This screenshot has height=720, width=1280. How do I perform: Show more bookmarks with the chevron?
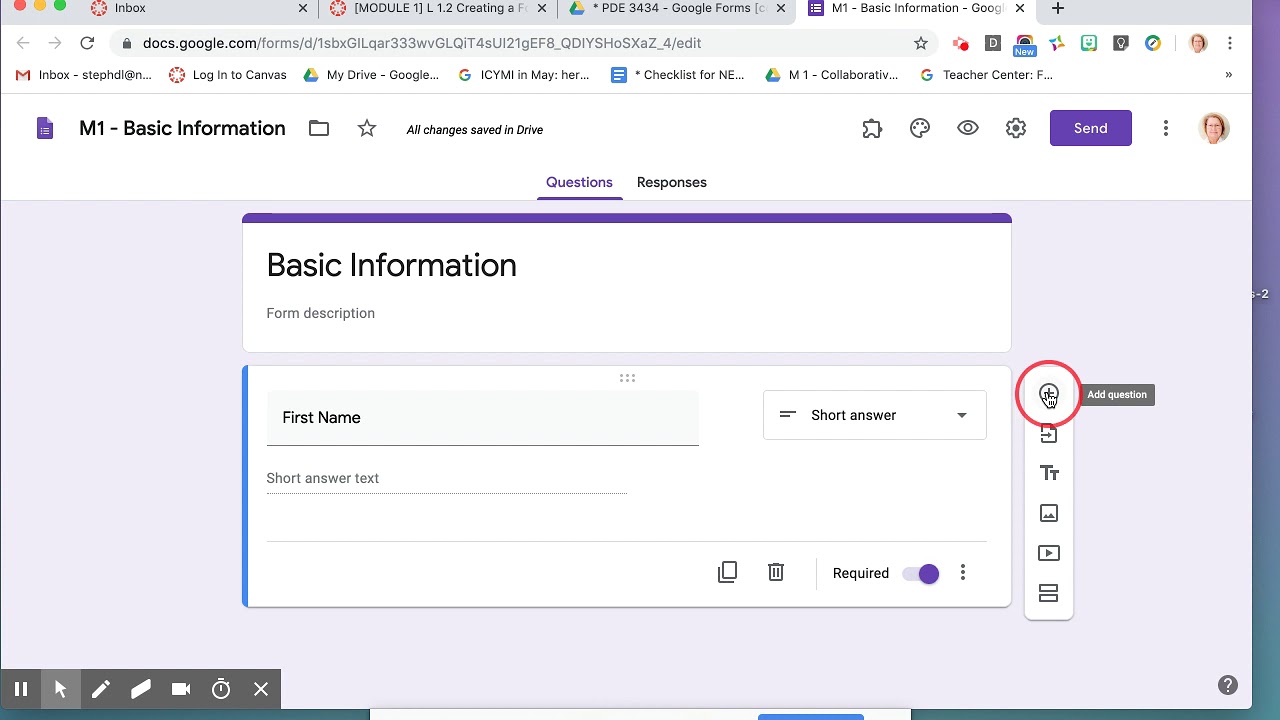coord(1229,75)
